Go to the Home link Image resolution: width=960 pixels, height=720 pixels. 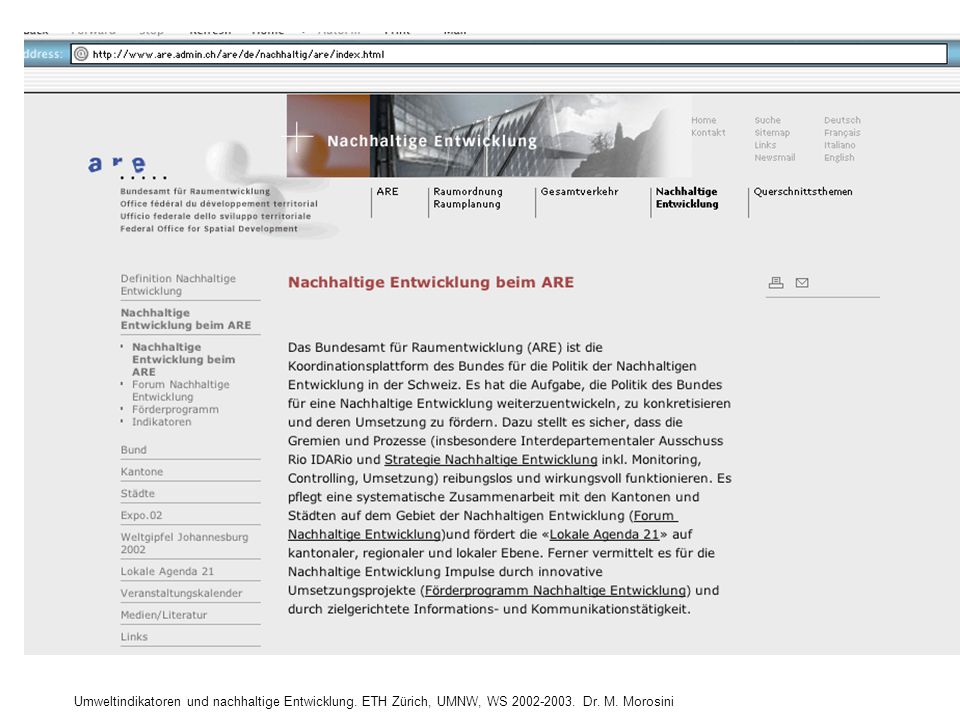point(703,120)
